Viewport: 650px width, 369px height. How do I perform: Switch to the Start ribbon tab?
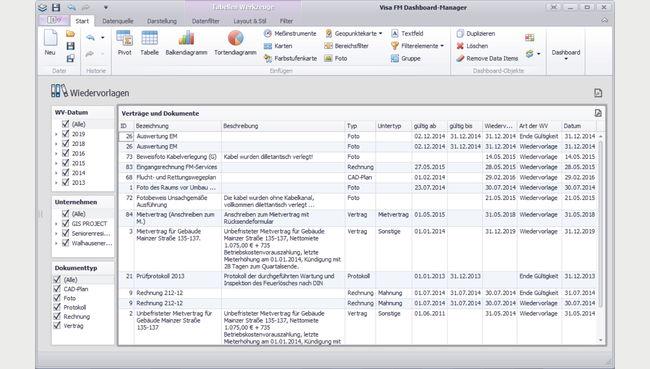[82, 21]
